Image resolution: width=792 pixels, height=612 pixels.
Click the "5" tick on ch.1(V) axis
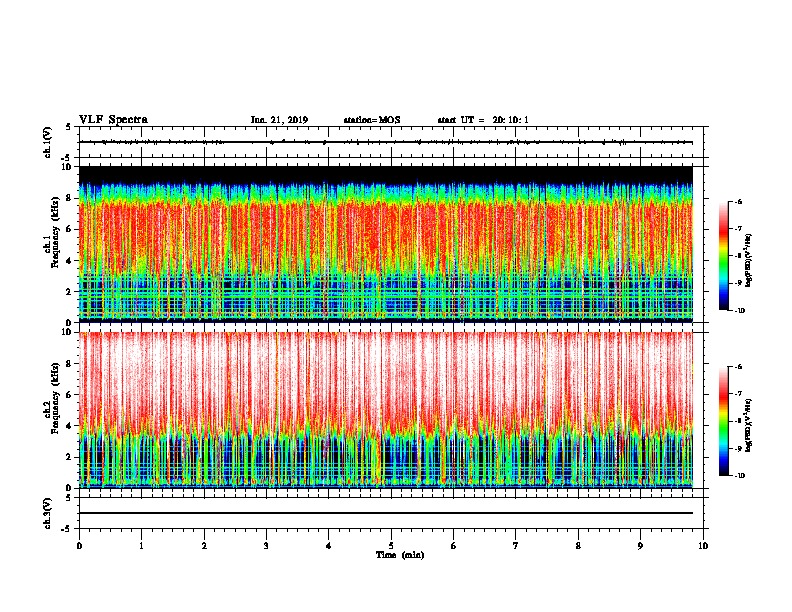click(69, 127)
